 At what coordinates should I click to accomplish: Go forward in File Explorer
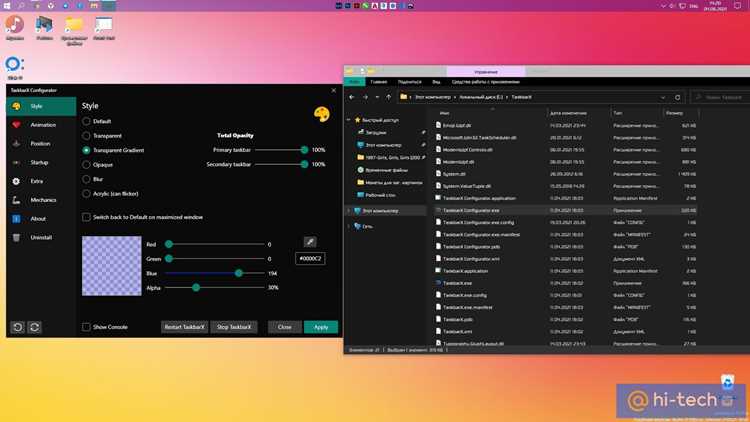(x=365, y=97)
